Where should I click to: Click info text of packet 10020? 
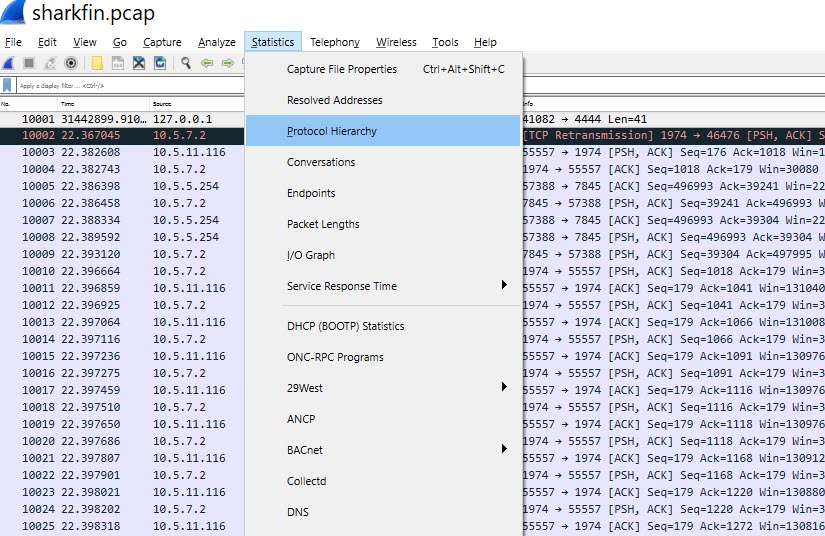tap(673, 441)
